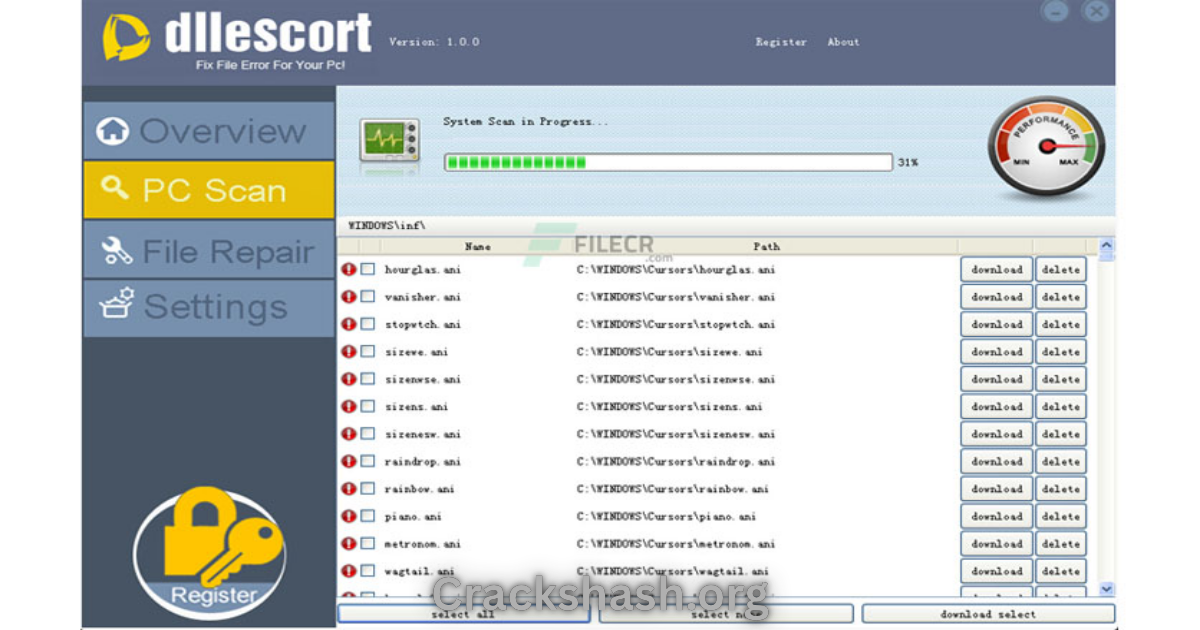This screenshot has height=630, width=1200.
Task: Switch to the PC Scan section
Action: 209,190
